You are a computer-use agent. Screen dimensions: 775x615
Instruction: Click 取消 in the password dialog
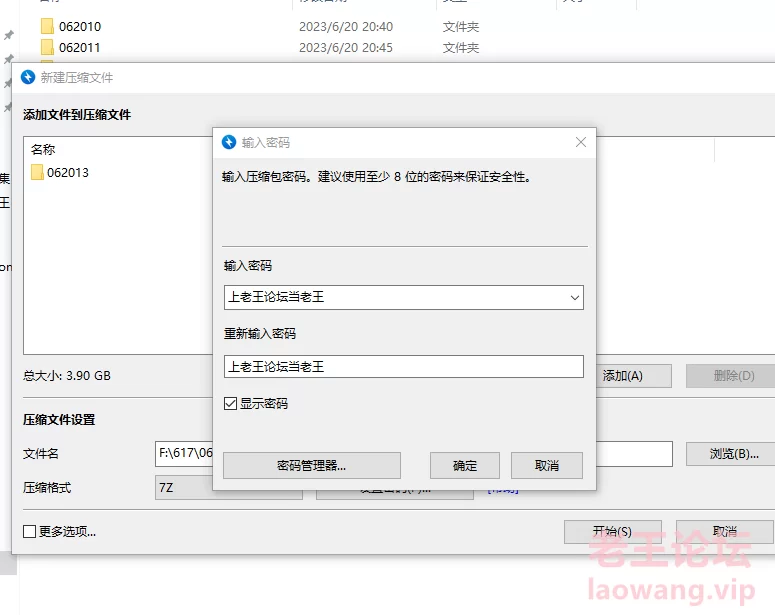point(547,465)
